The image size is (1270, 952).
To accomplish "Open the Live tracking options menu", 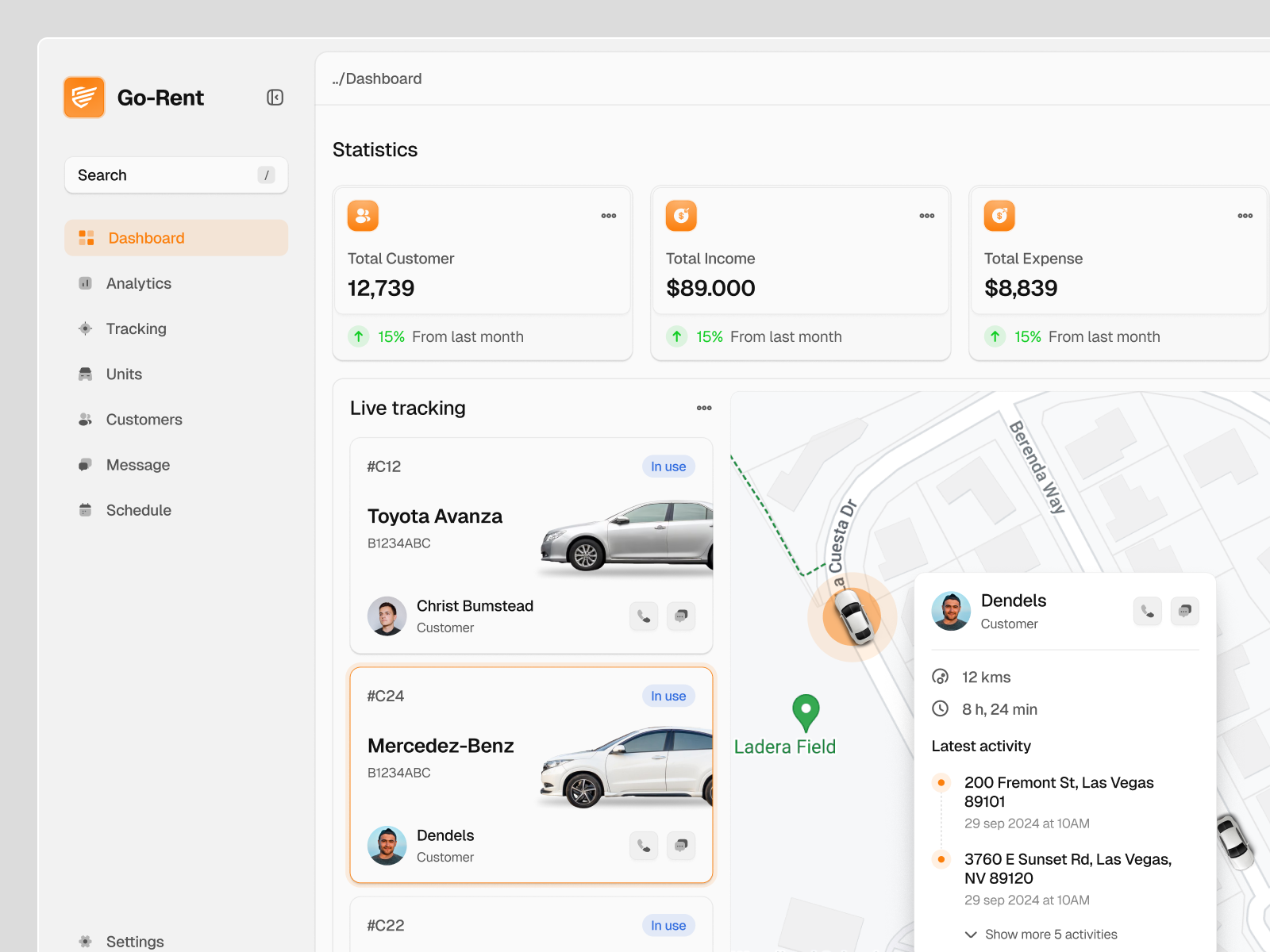I will [703, 408].
